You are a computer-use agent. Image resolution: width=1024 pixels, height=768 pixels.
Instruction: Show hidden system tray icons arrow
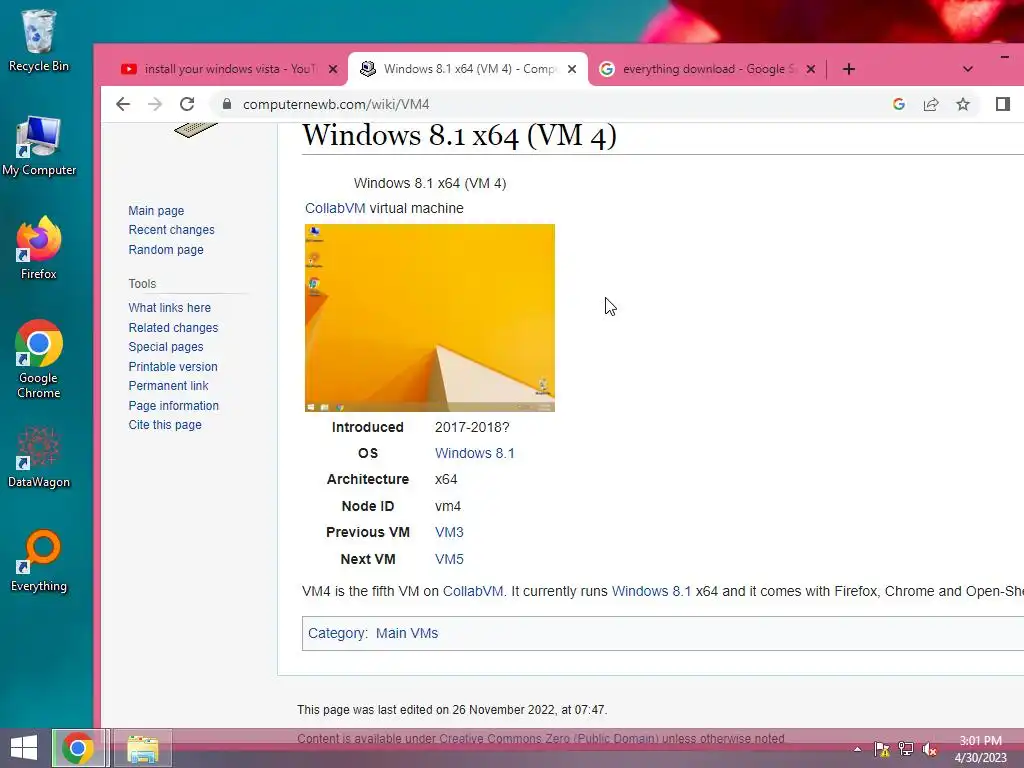click(857, 749)
